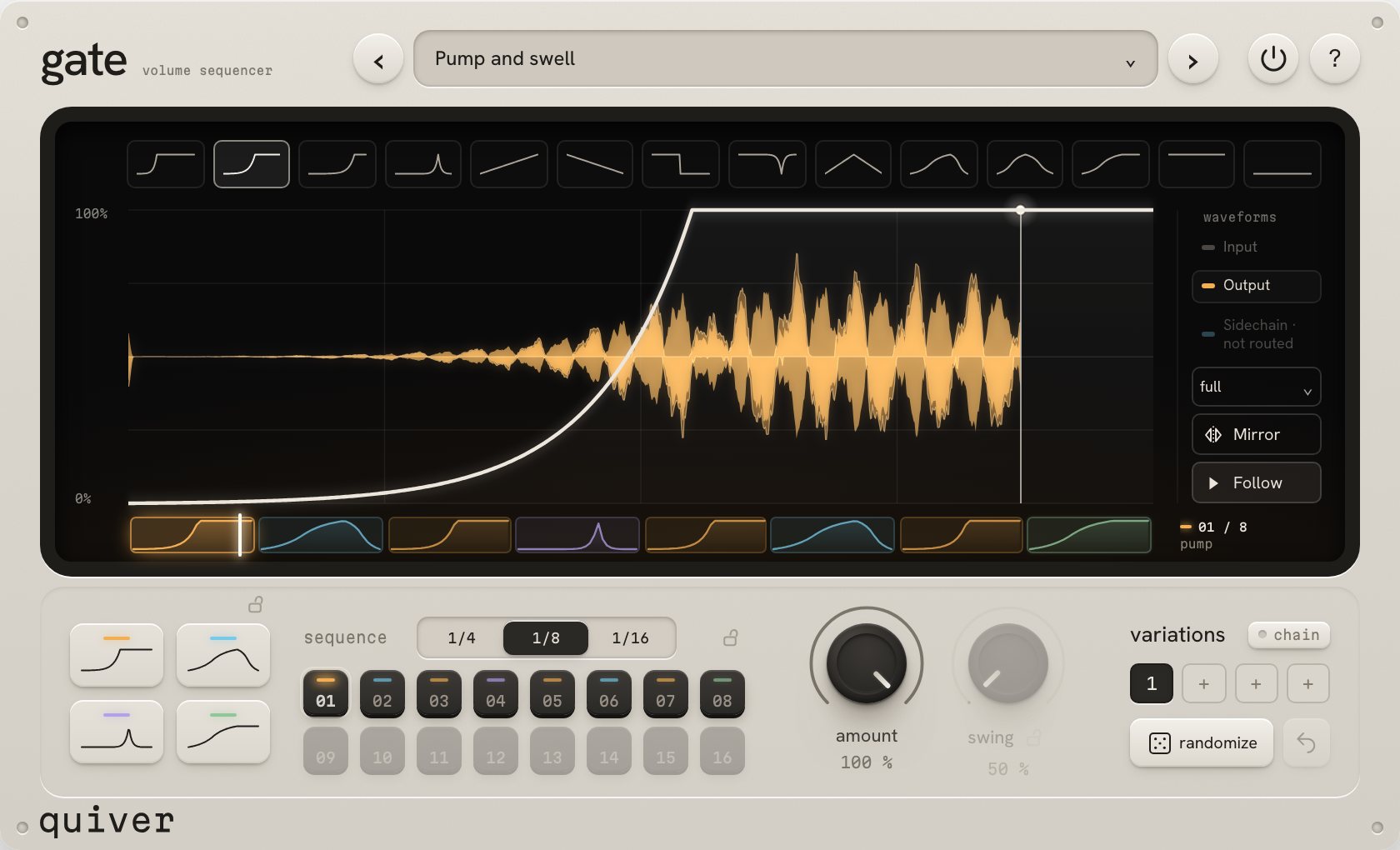Toggle the plugin power button

click(x=1272, y=58)
